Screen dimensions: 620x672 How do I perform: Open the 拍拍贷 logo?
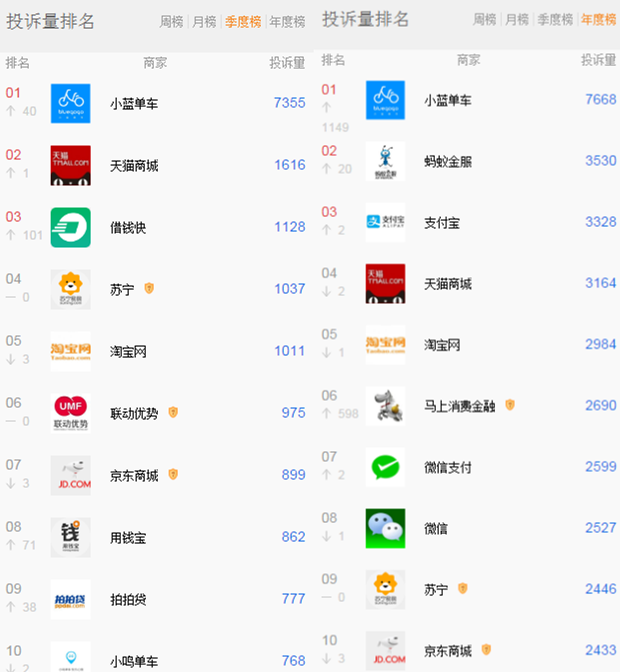71,599
